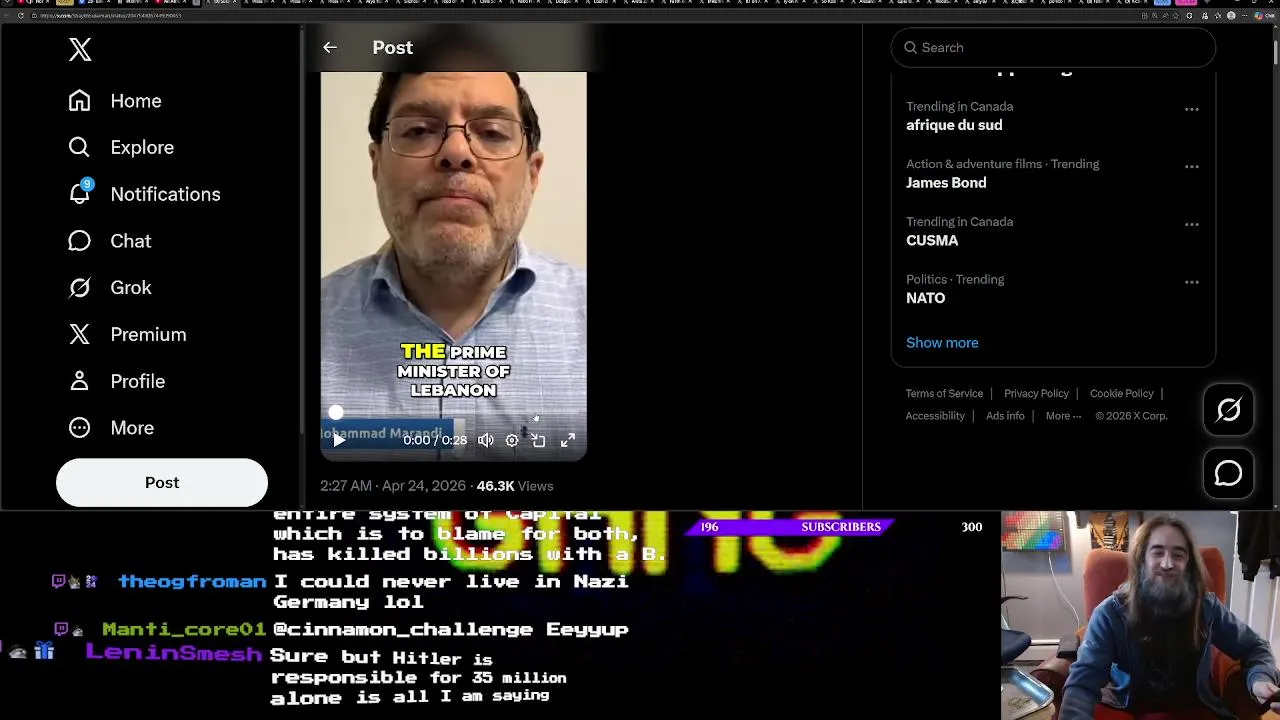Open Chat in the sidebar

tap(110, 241)
